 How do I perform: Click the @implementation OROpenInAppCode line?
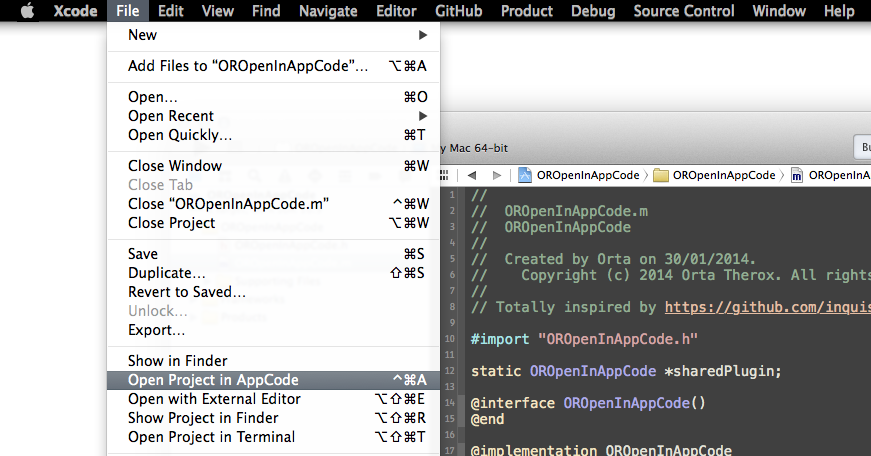click(601, 449)
